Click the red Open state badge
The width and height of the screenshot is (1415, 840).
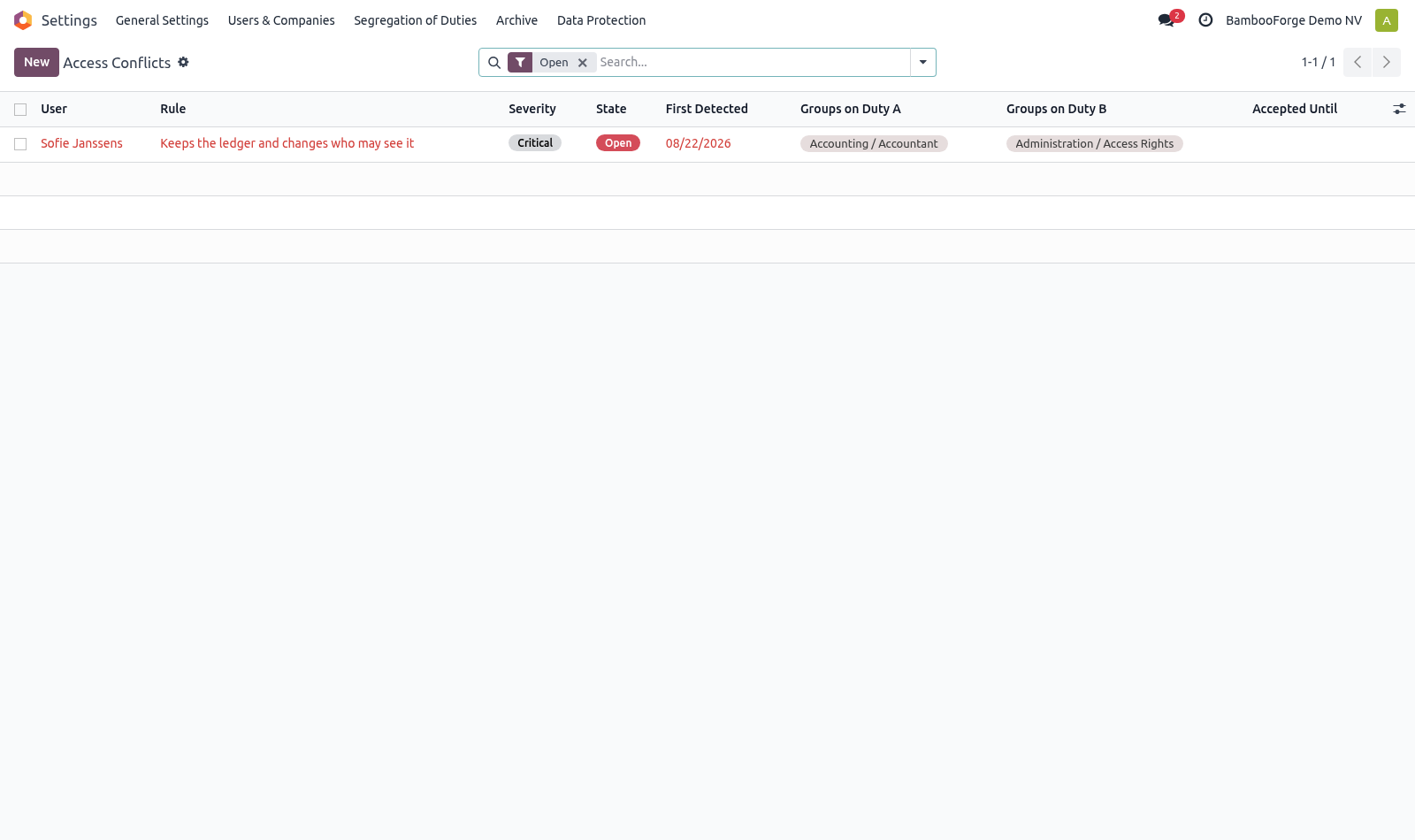click(x=618, y=143)
